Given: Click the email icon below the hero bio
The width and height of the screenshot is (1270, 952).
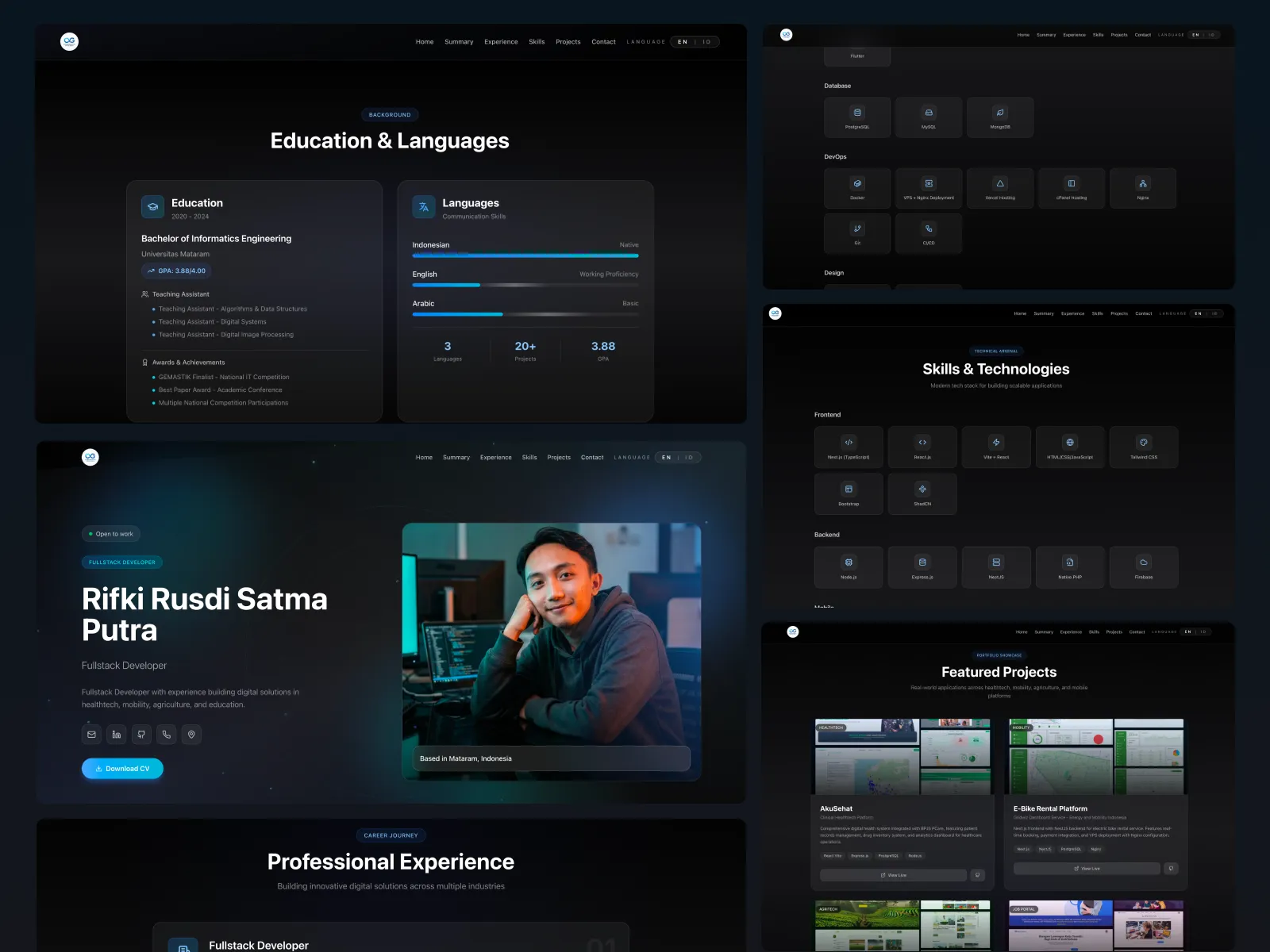Looking at the screenshot, I should click(91, 735).
